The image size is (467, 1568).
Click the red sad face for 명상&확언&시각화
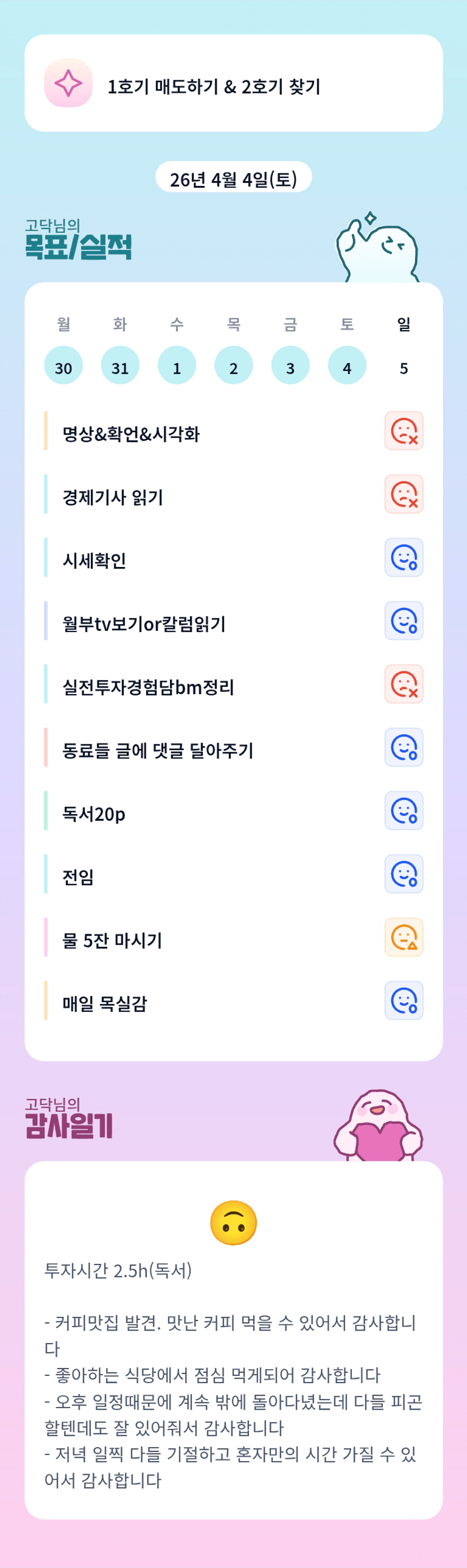point(404,431)
